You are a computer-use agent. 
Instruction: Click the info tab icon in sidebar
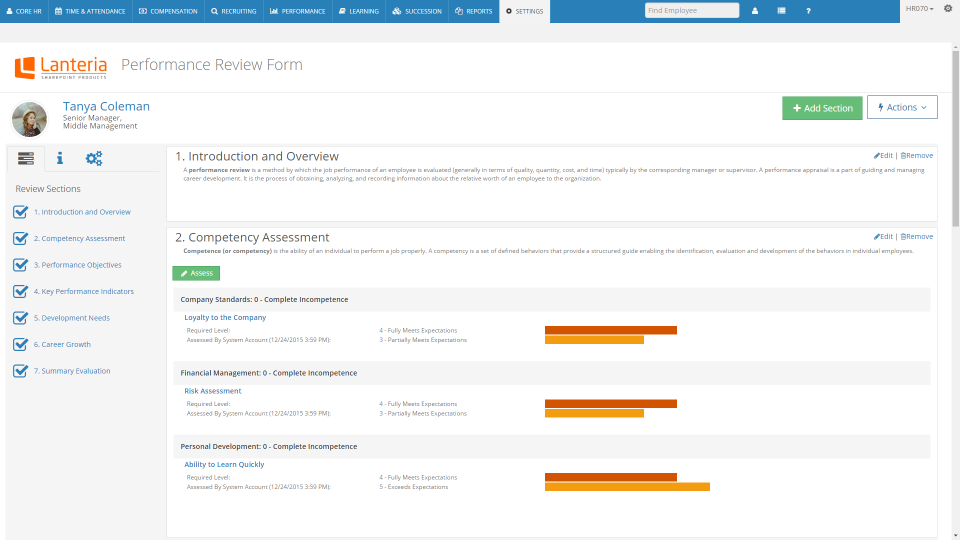[x=60, y=158]
